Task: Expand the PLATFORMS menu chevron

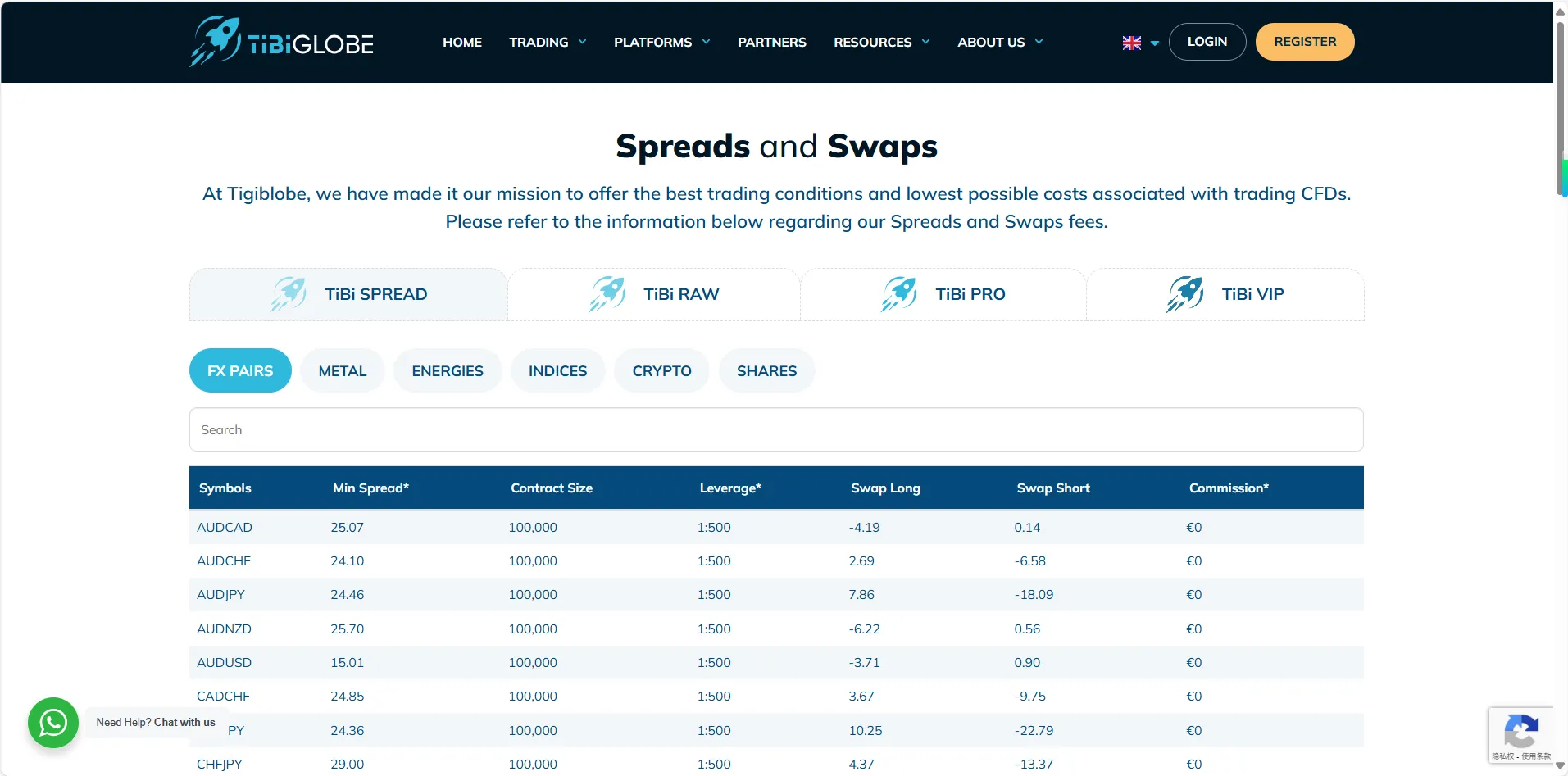Action: [x=707, y=42]
